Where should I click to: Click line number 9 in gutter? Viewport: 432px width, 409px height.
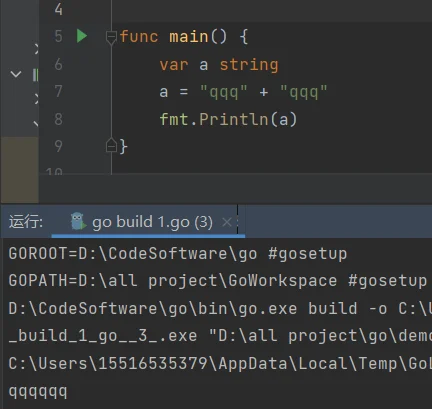(58, 146)
